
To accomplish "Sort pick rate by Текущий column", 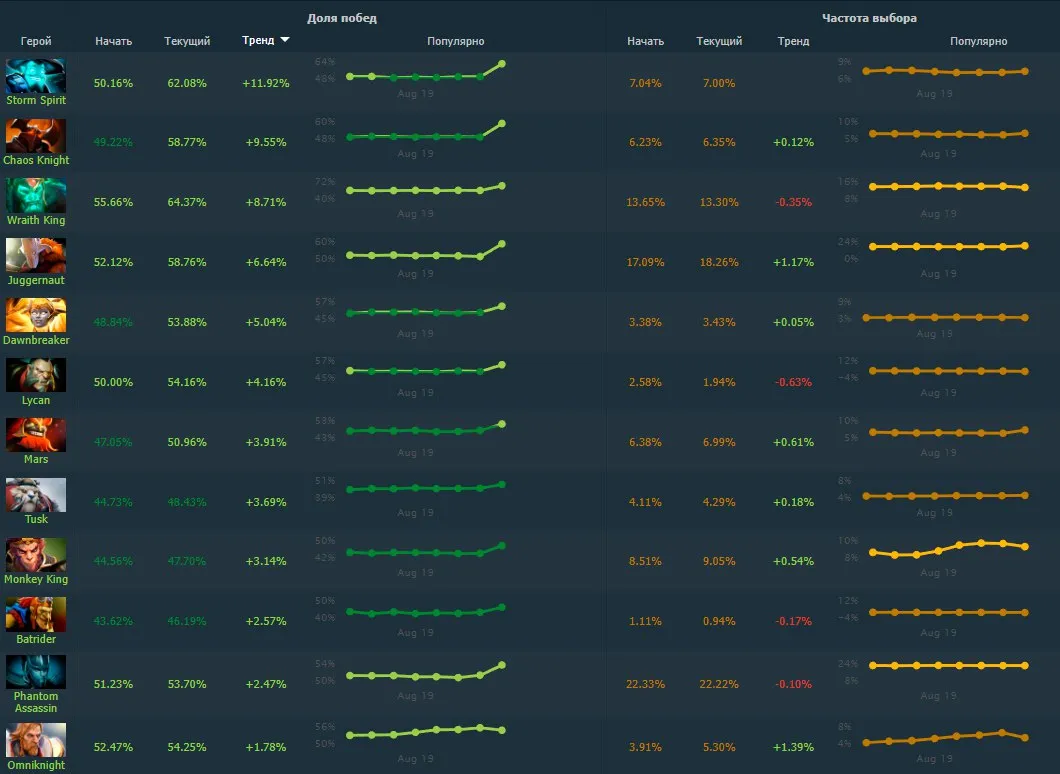I will click(x=719, y=41).
